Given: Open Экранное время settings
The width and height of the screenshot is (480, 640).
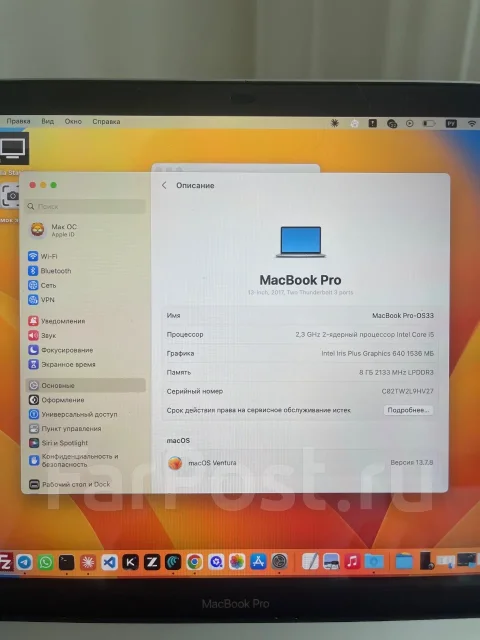Looking at the screenshot, I should [x=62, y=364].
